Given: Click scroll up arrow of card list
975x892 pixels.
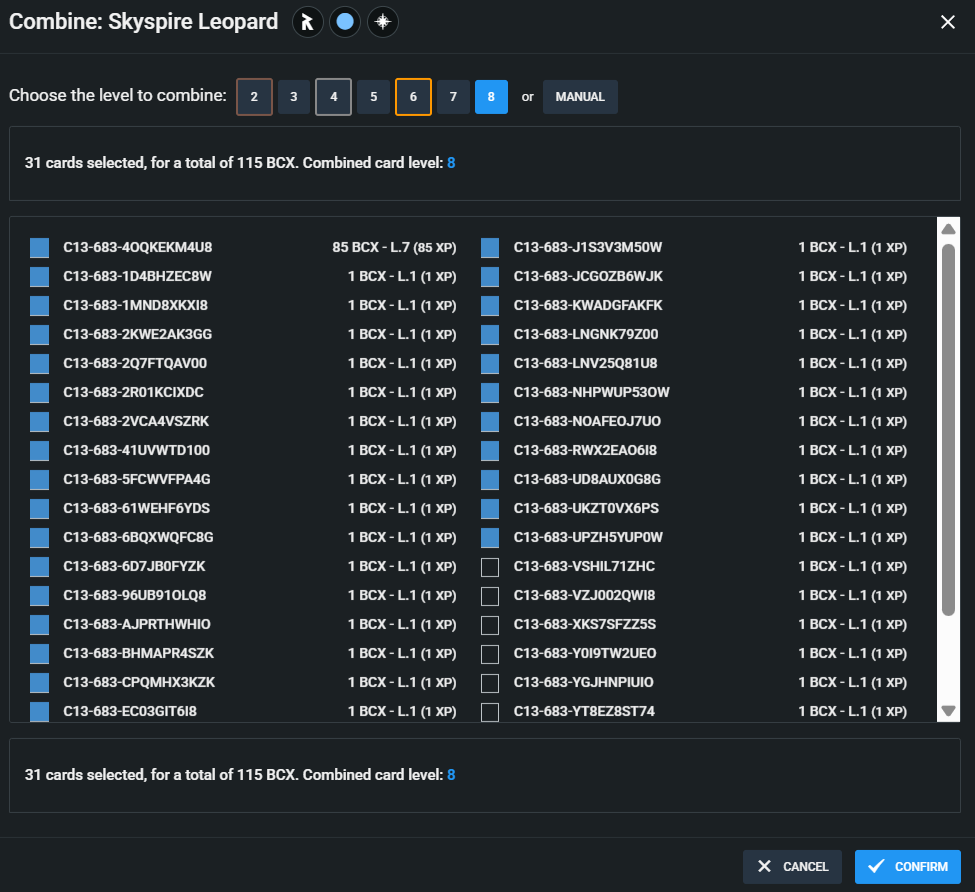Looking at the screenshot, I should point(948,229).
